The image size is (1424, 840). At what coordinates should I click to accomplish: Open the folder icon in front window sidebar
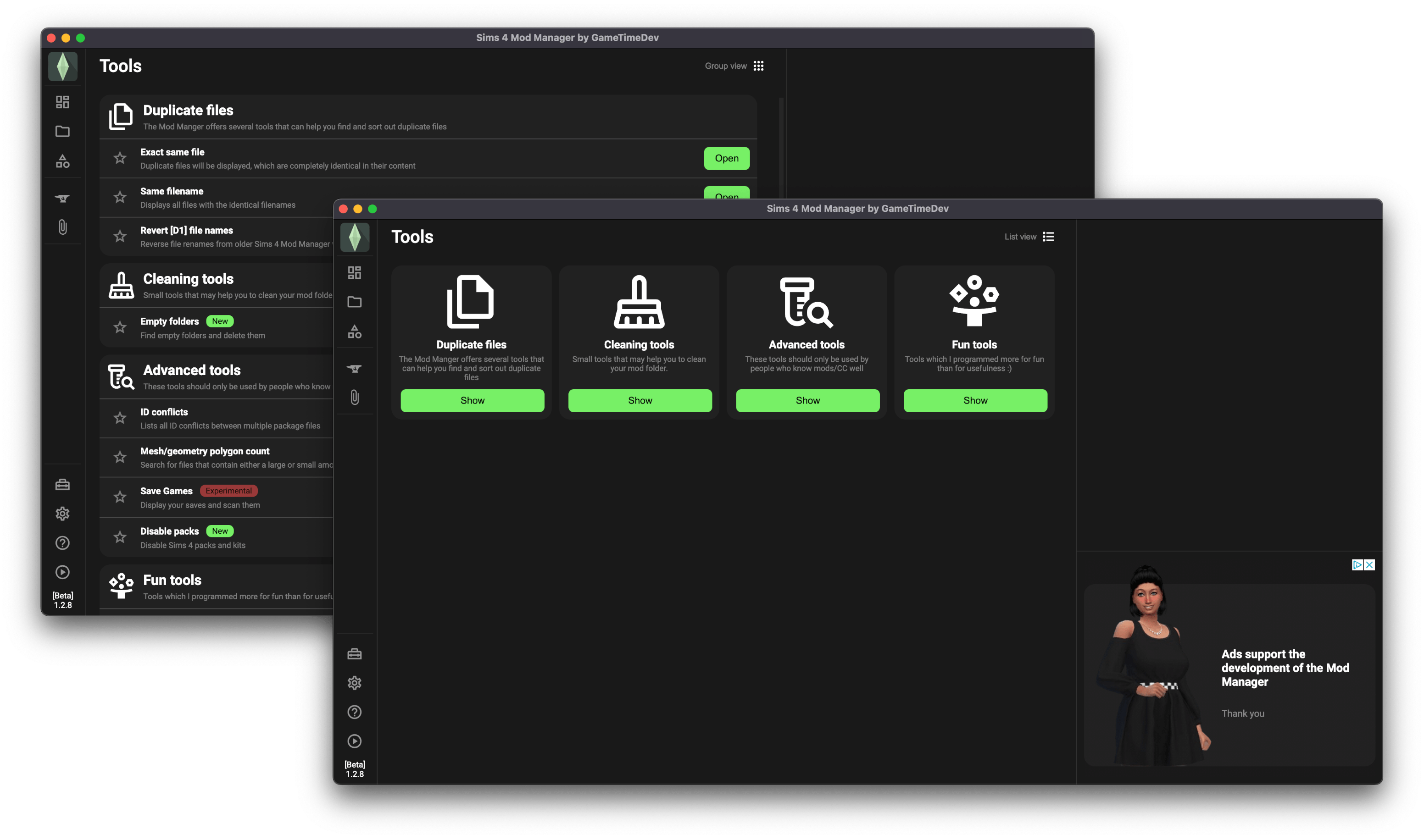pos(355,302)
